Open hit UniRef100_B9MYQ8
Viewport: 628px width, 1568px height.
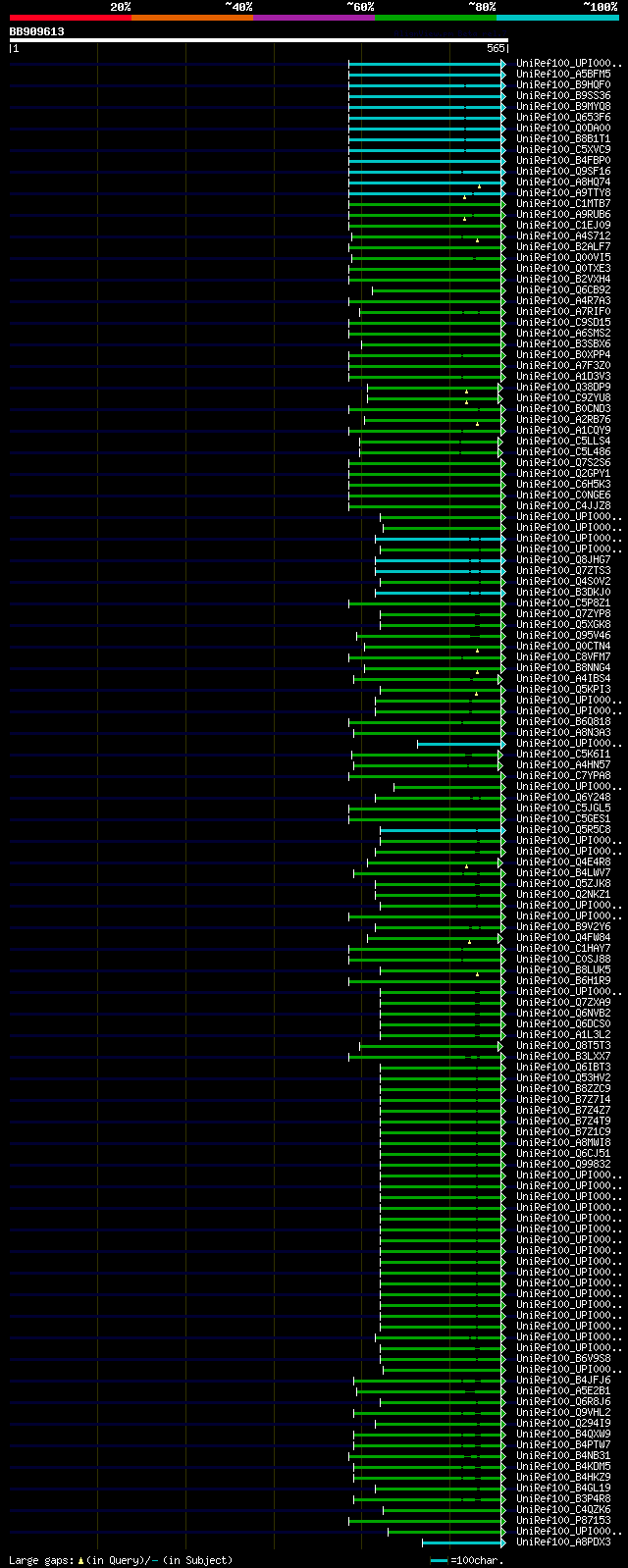pos(563,107)
